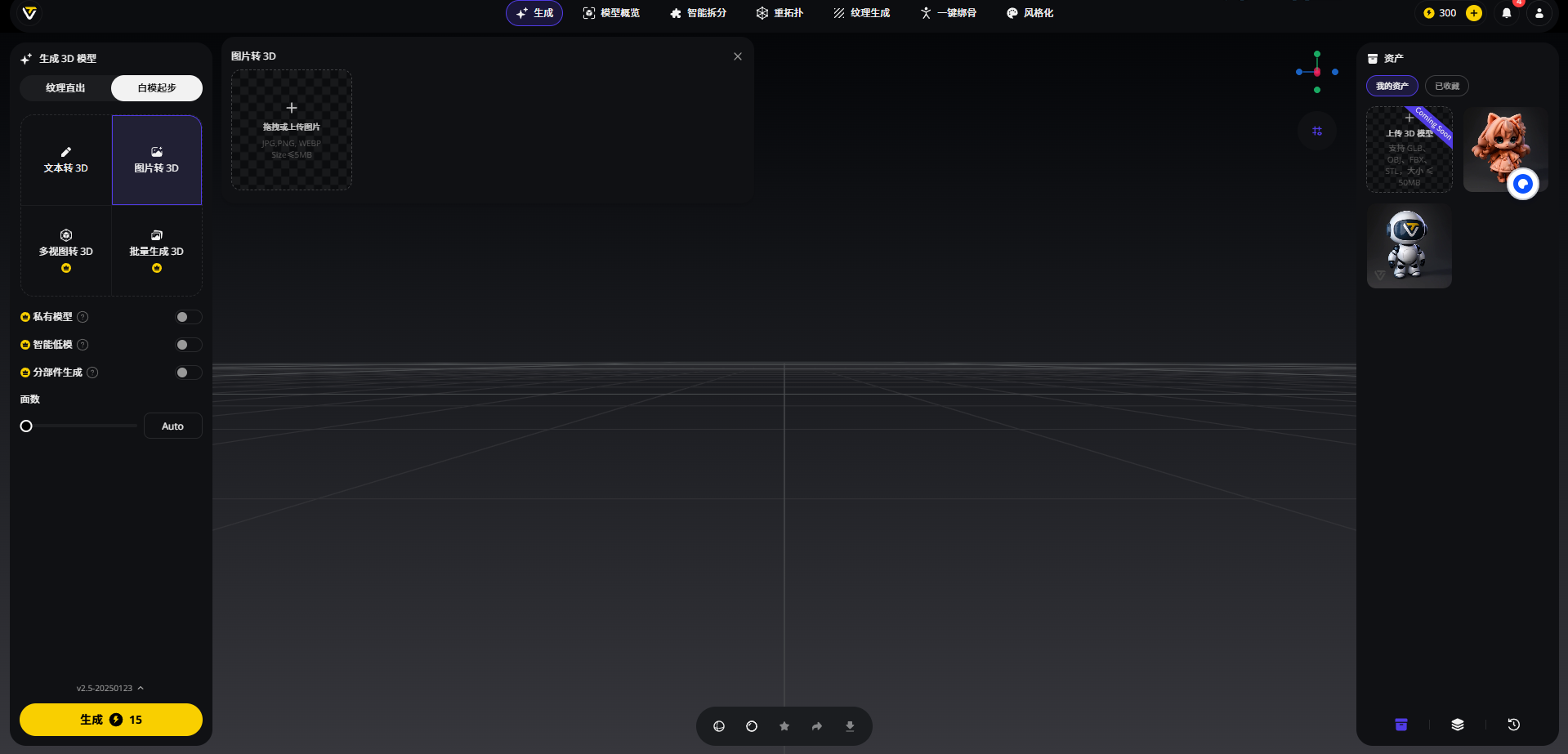Open the Auto face count selector
The height and width of the screenshot is (754, 1568).
pyautogui.click(x=172, y=425)
